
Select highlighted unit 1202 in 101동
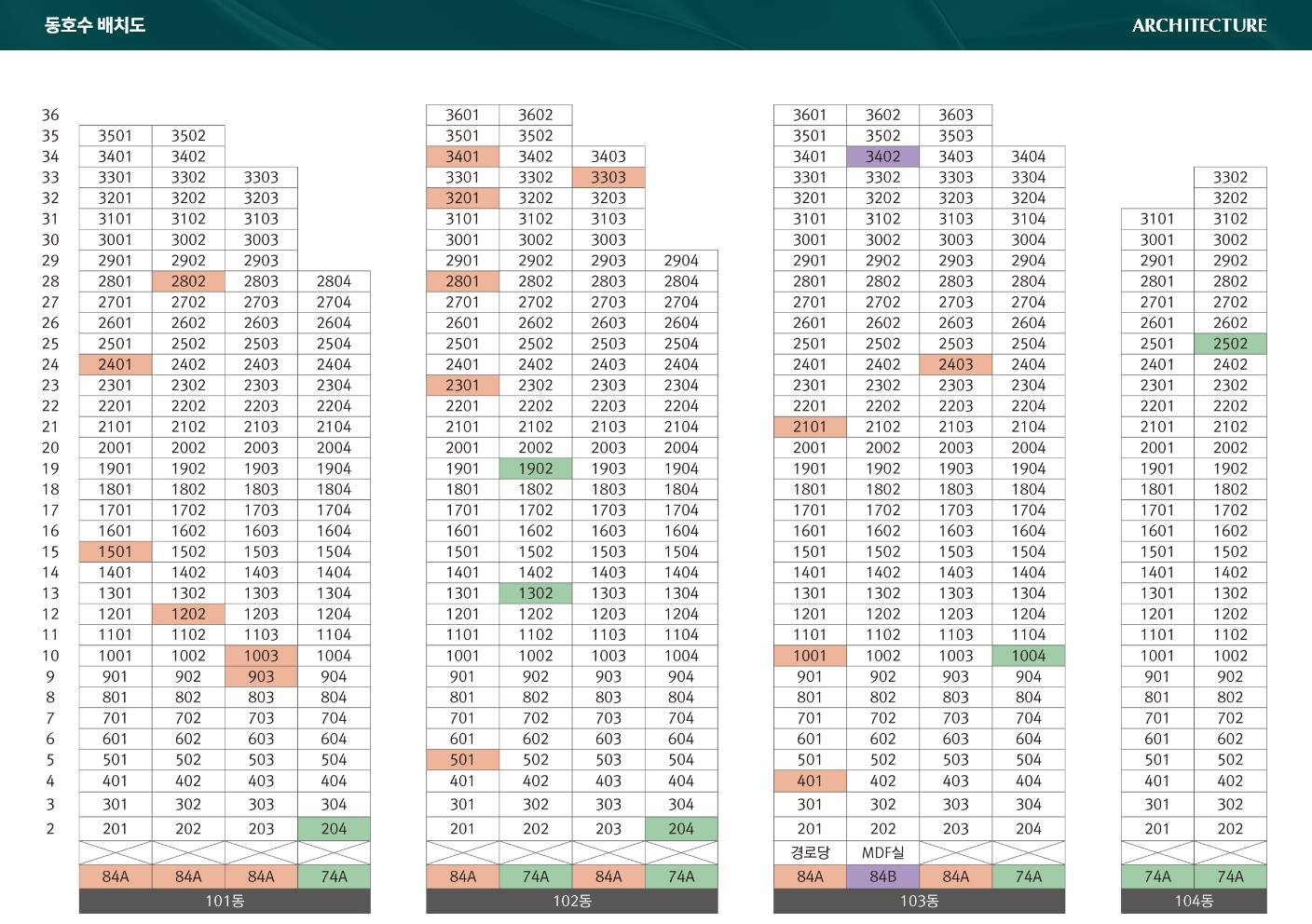click(188, 614)
